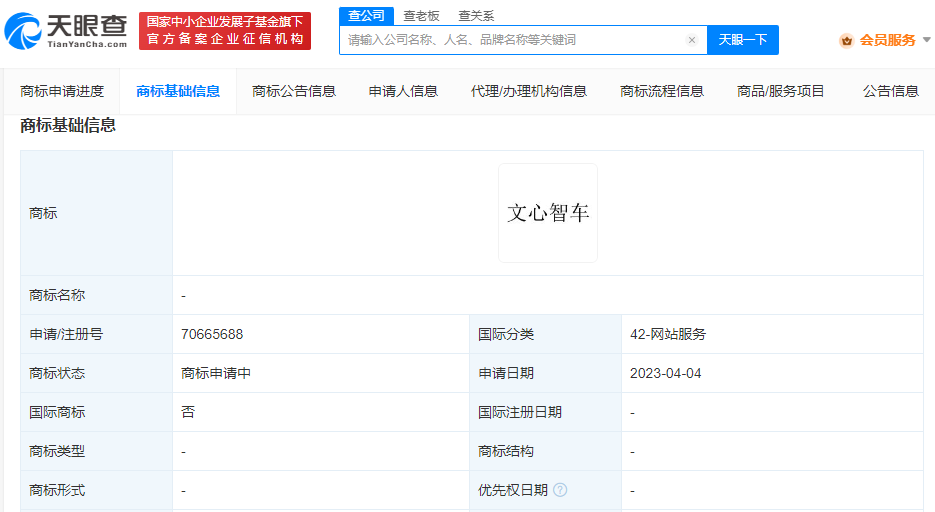Click the 会员服务 crown icon

point(847,40)
